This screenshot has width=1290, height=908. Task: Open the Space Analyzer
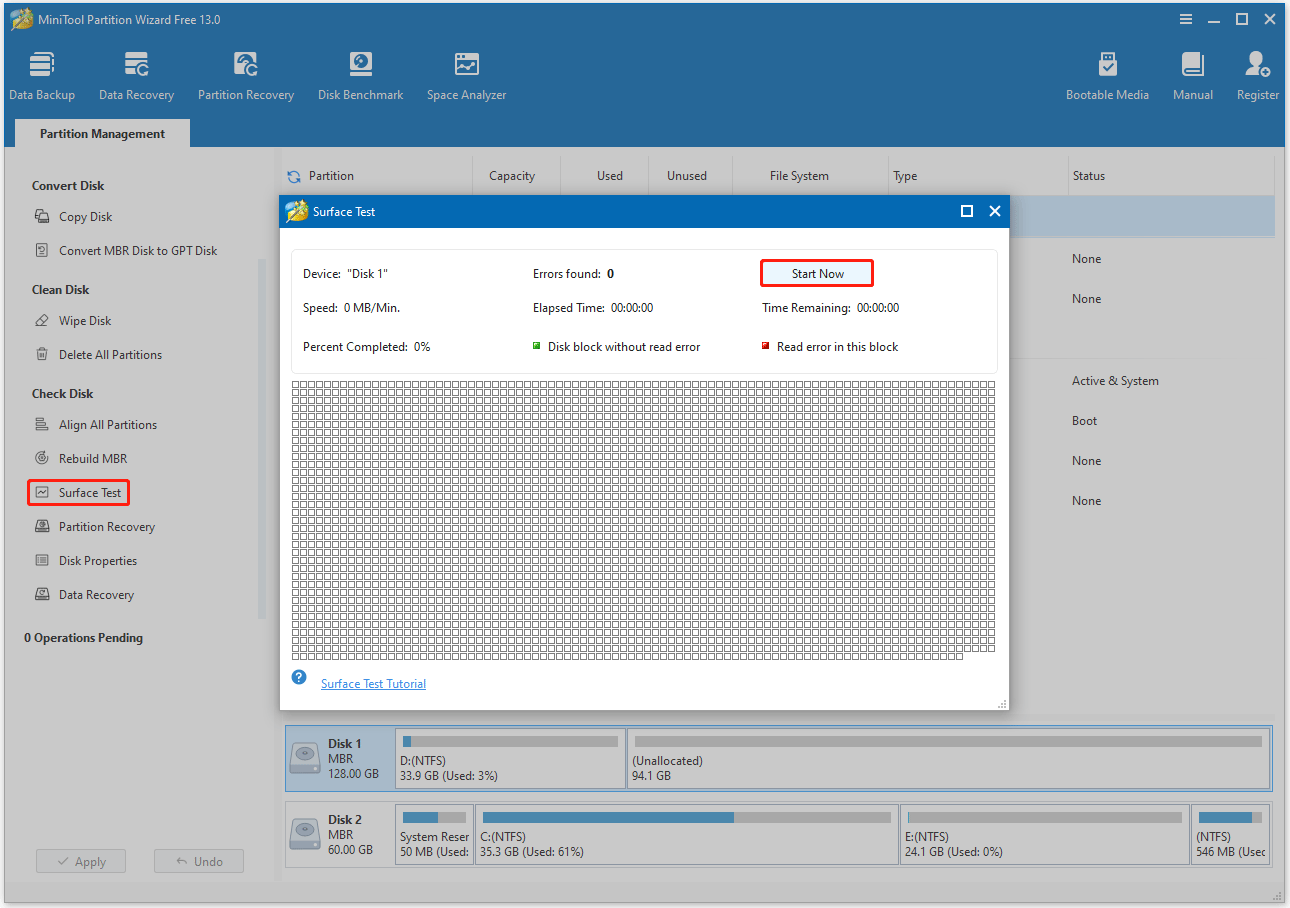(x=465, y=75)
